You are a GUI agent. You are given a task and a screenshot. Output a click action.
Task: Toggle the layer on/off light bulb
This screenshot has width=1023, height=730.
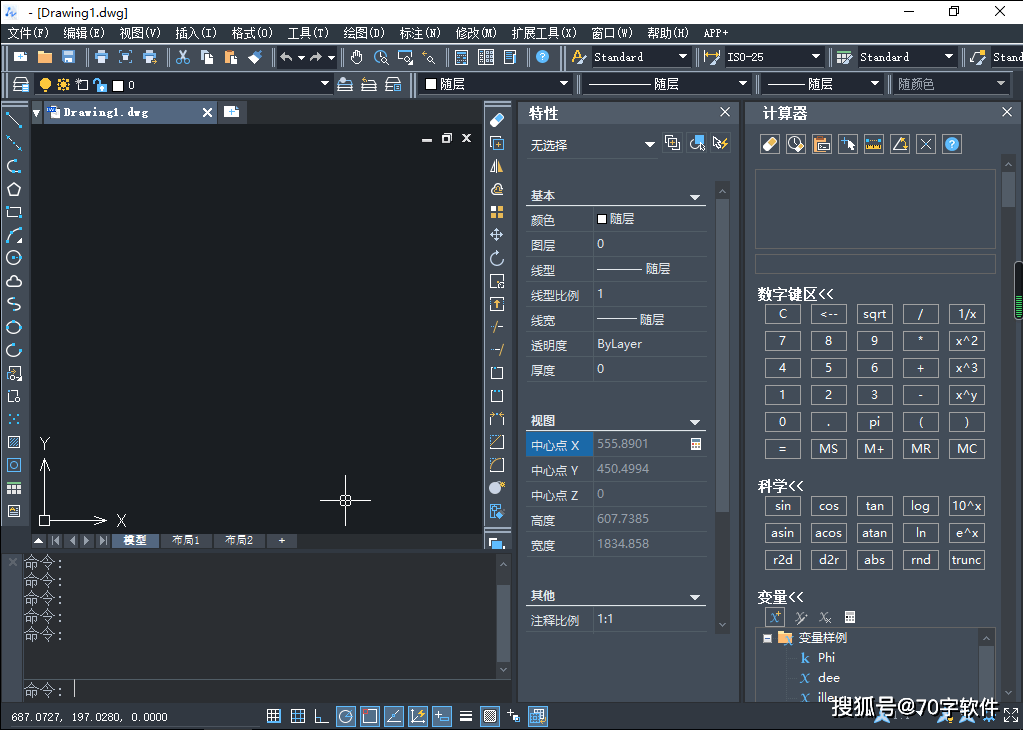coord(45,85)
